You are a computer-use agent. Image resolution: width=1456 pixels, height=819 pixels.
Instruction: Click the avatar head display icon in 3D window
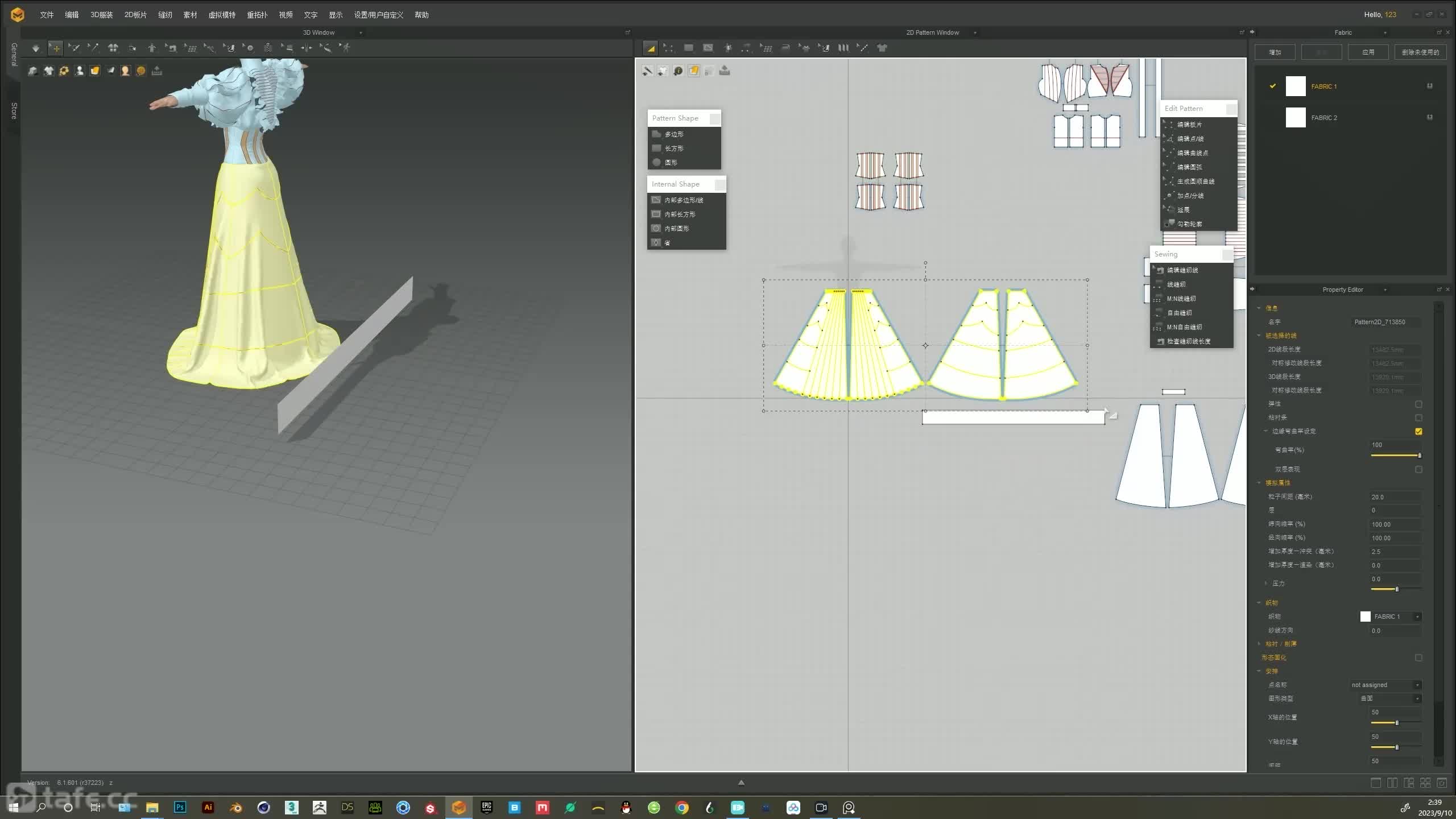126,71
